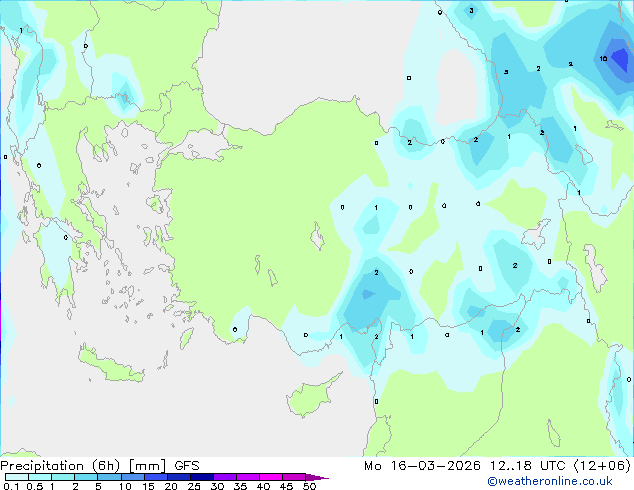Open the weatheronline.co.uk link

[549, 481]
